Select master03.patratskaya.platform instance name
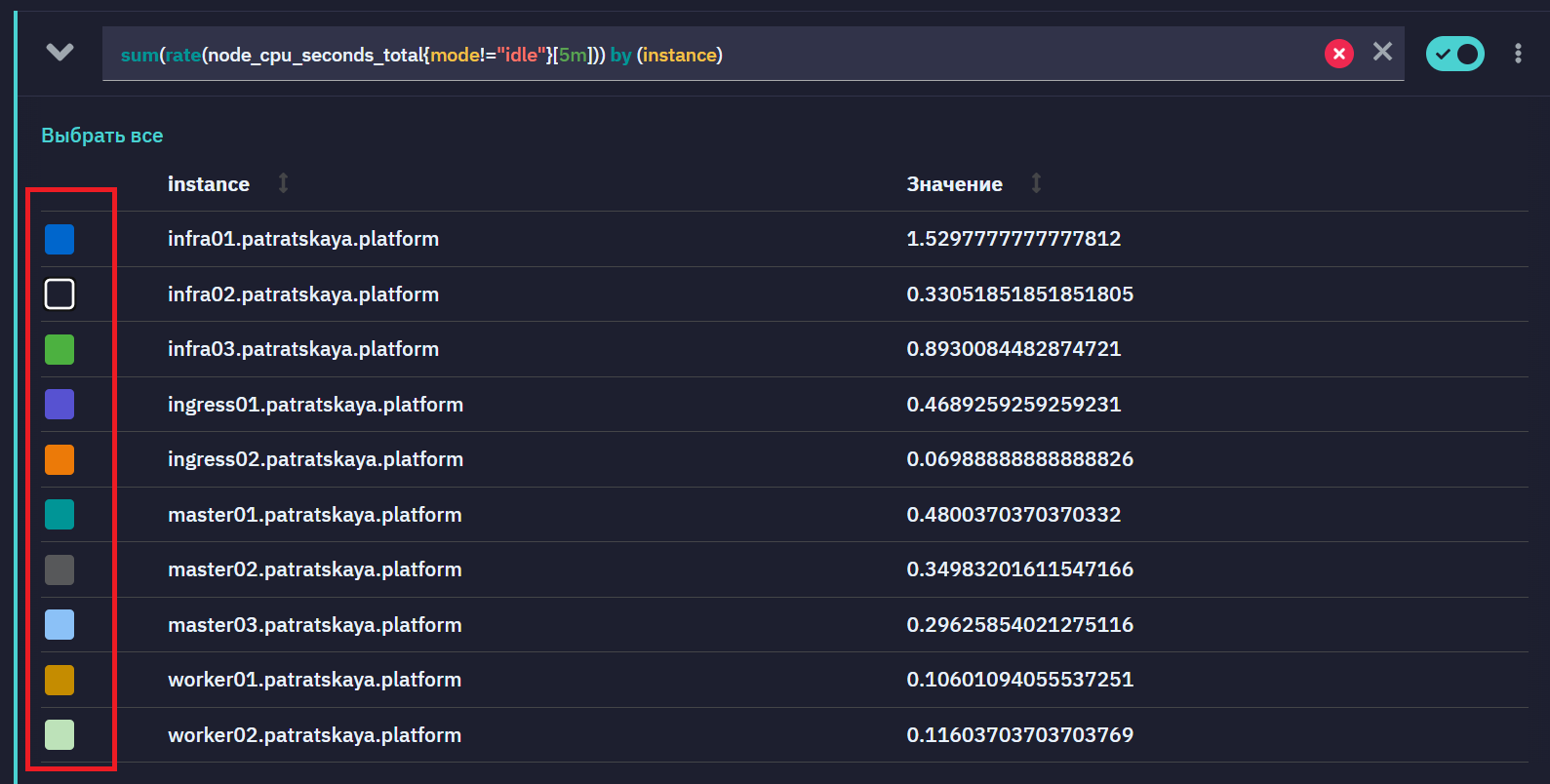This screenshot has height=784, width=1550. coord(315,625)
